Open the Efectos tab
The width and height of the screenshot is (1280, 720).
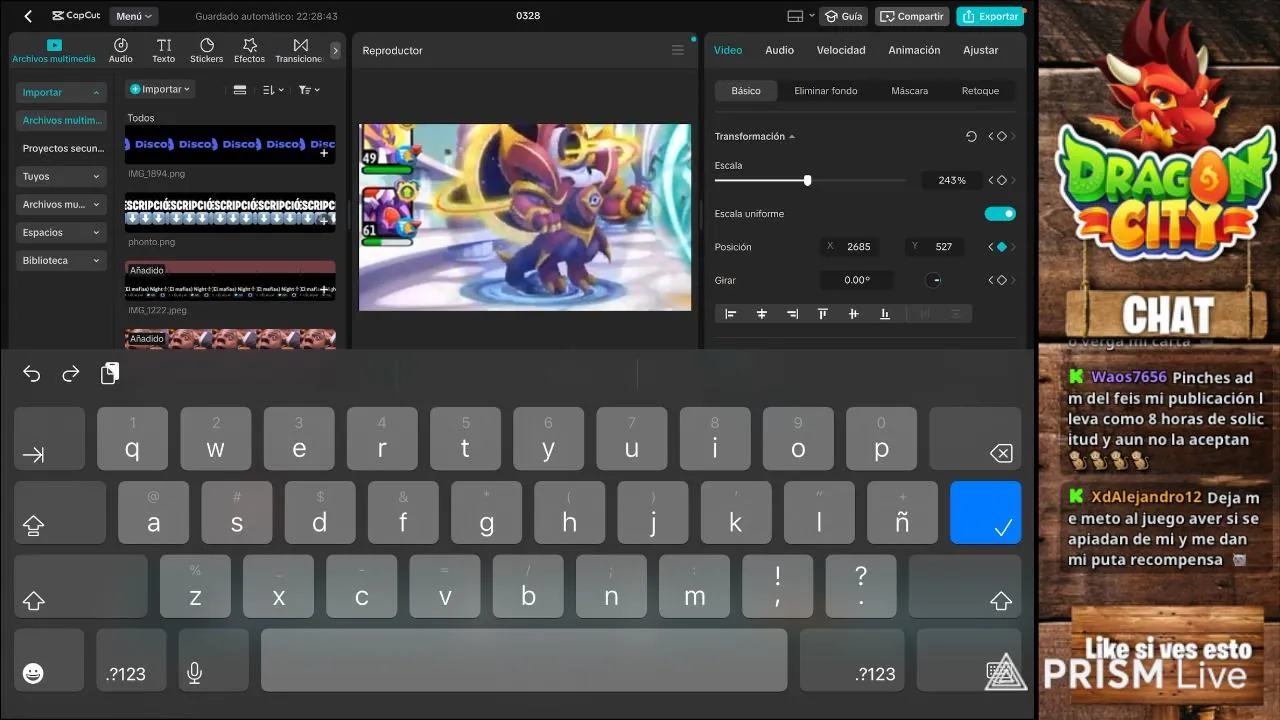[x=250, y=50]
